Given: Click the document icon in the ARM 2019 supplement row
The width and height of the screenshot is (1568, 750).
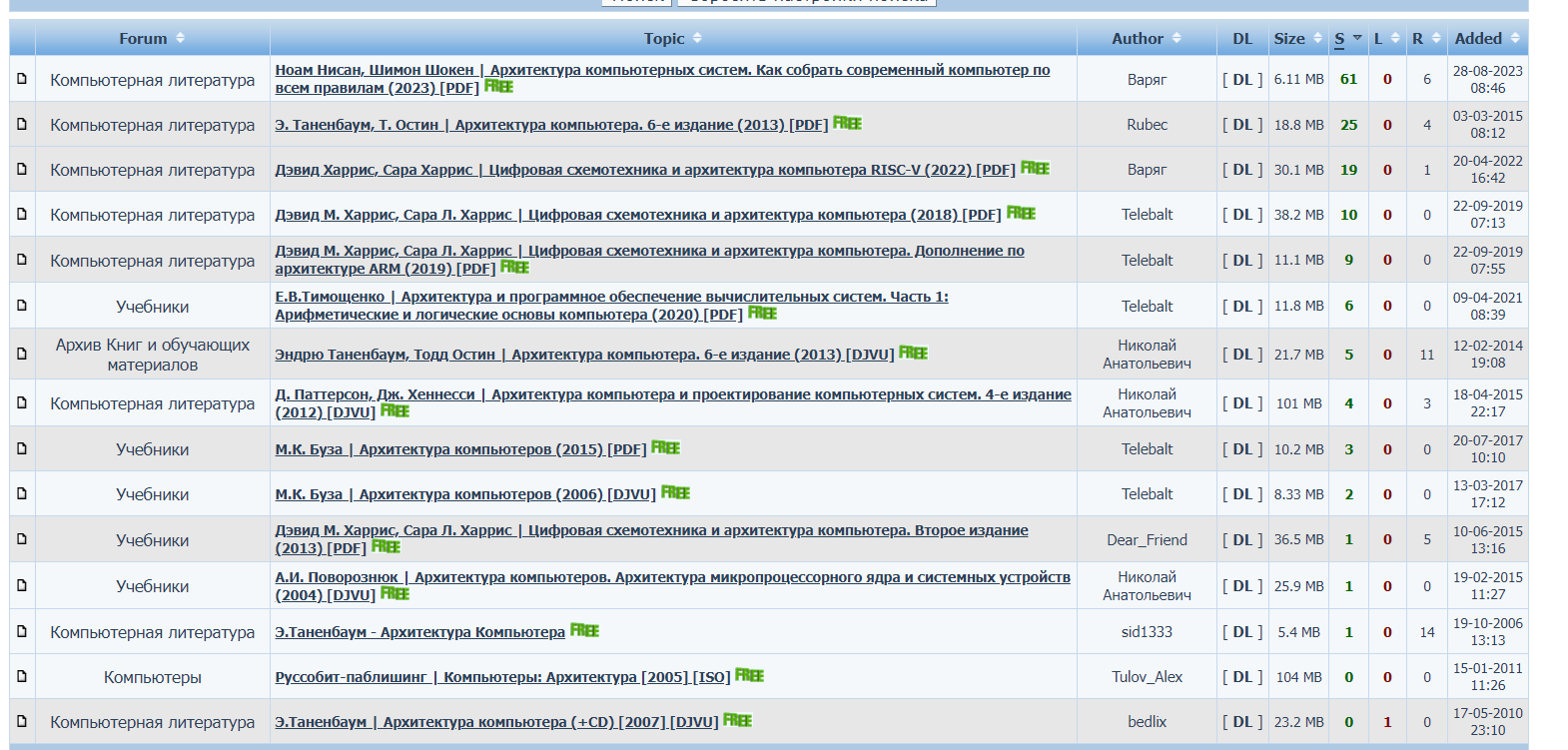Looking at the screenshot, I should click(22, 260).
